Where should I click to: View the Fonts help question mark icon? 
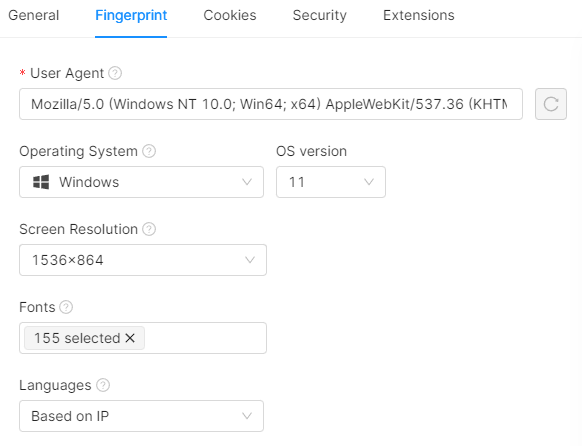pos(66,307)
